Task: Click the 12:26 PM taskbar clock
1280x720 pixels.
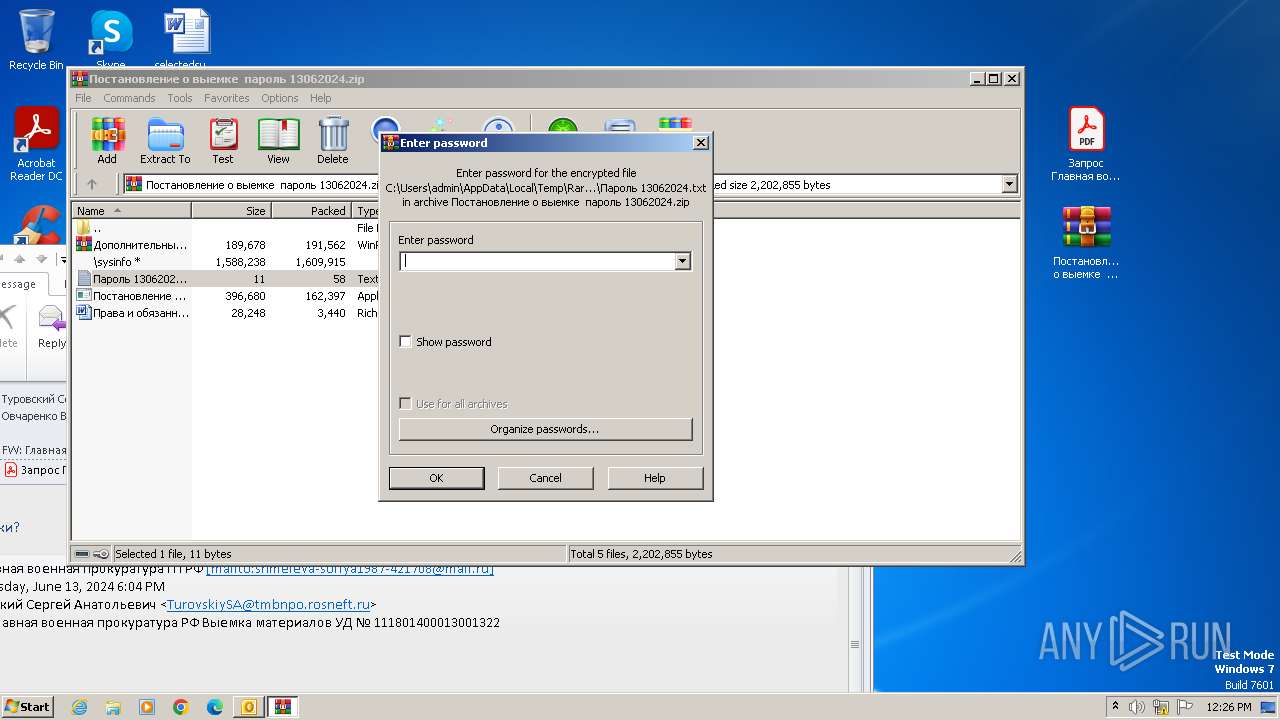Action: pos(1229,707)
